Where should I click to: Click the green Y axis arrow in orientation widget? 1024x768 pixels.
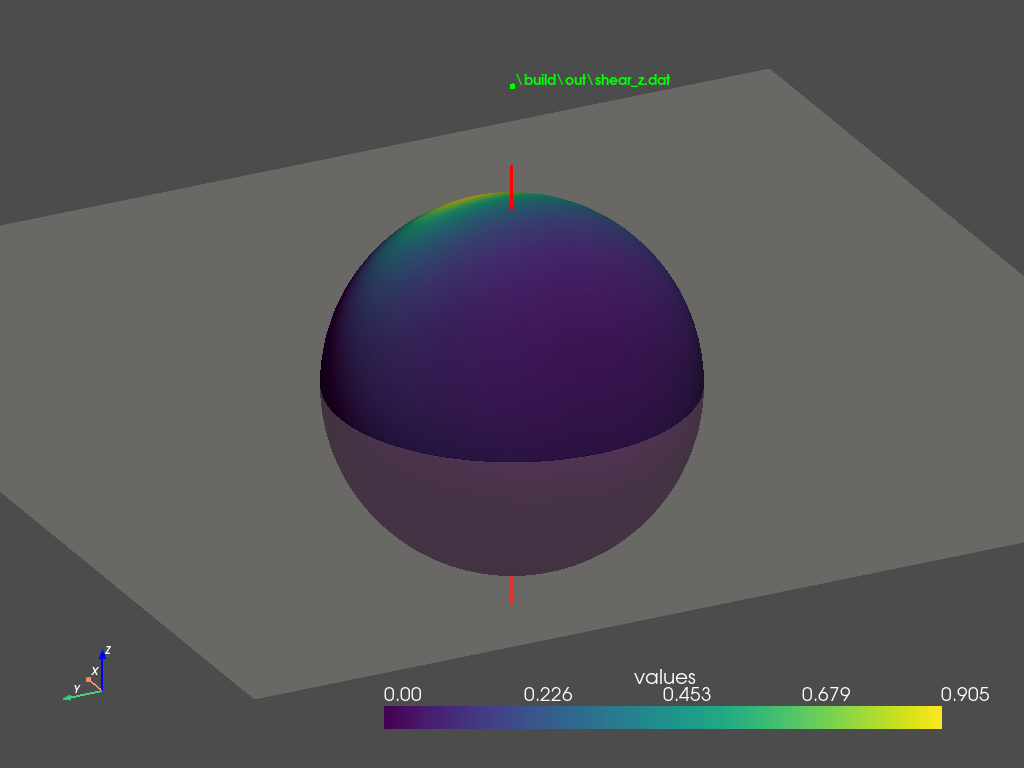[x=78, y=693]
